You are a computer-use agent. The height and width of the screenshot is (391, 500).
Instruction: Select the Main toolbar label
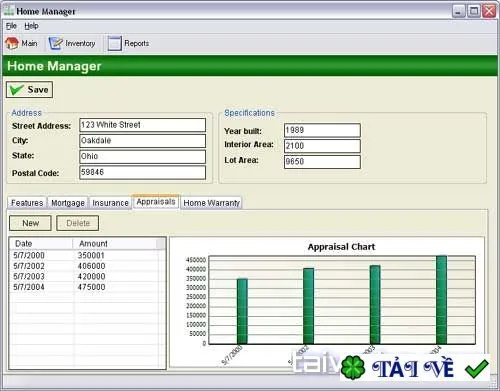coord(29,43)
